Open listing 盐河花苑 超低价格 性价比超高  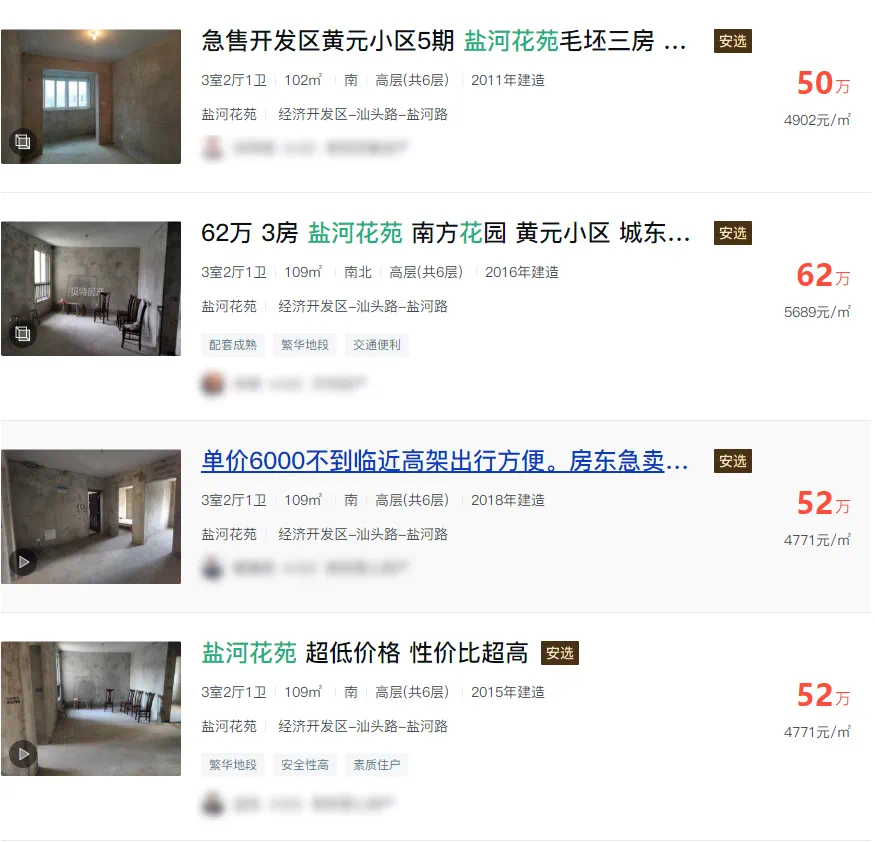365,653
